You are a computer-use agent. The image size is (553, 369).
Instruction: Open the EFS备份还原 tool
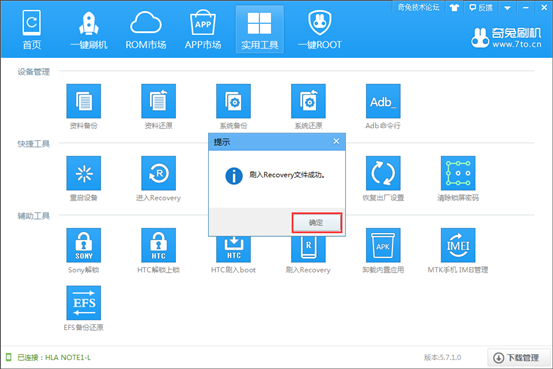click(84, 303)
